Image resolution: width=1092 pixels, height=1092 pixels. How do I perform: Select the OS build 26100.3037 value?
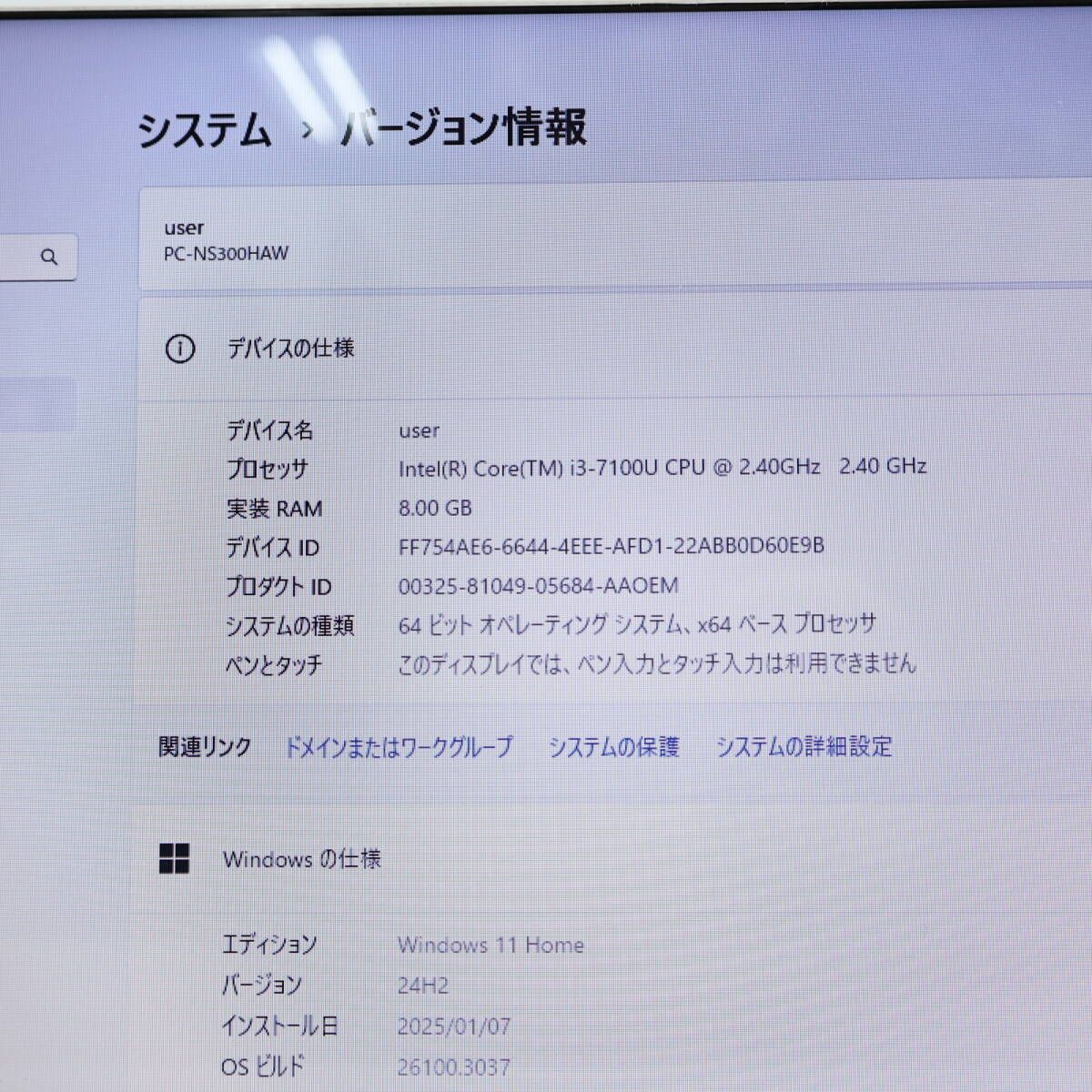tap(454, 1067)
